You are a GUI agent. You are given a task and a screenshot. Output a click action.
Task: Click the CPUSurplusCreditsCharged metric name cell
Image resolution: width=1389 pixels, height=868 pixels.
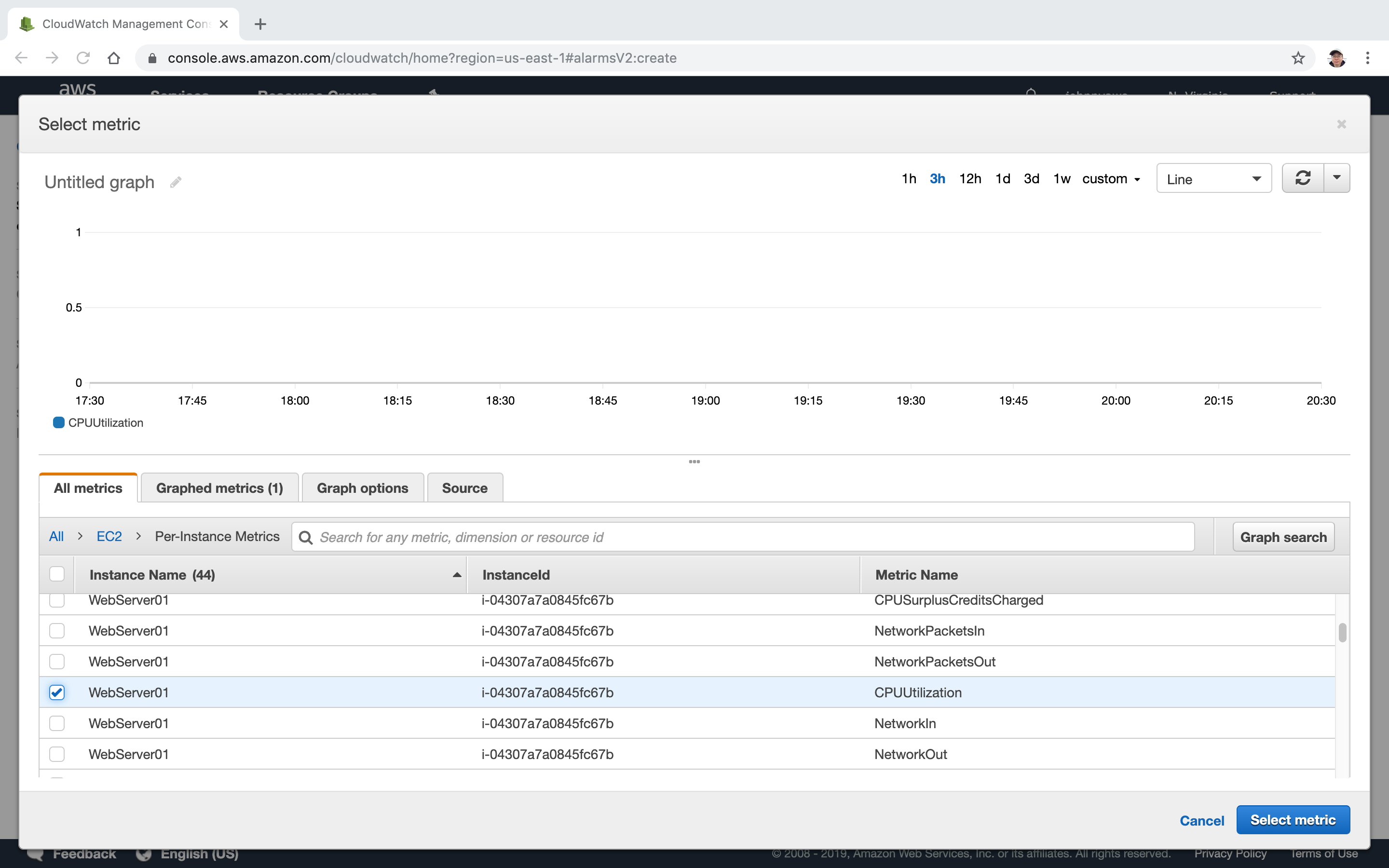[958, 600]
